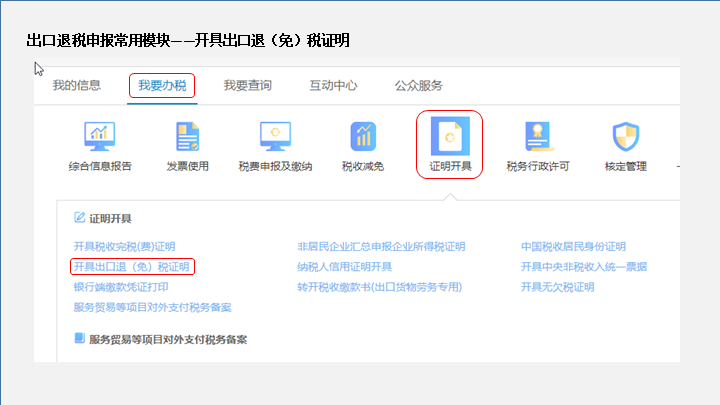
Task: Open 税务行政许可 icon
Action: pyautogui.click(x=538, y=136)
